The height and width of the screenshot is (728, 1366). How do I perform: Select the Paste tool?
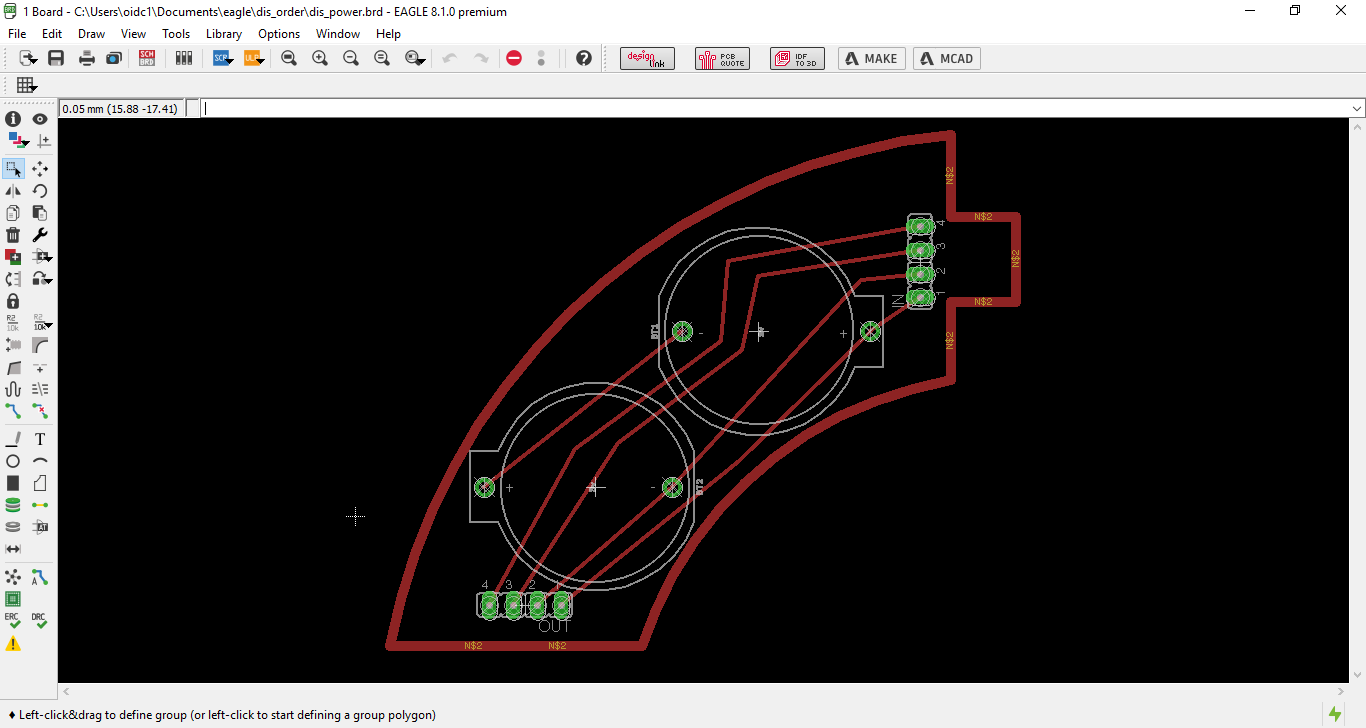click(40, 213)
